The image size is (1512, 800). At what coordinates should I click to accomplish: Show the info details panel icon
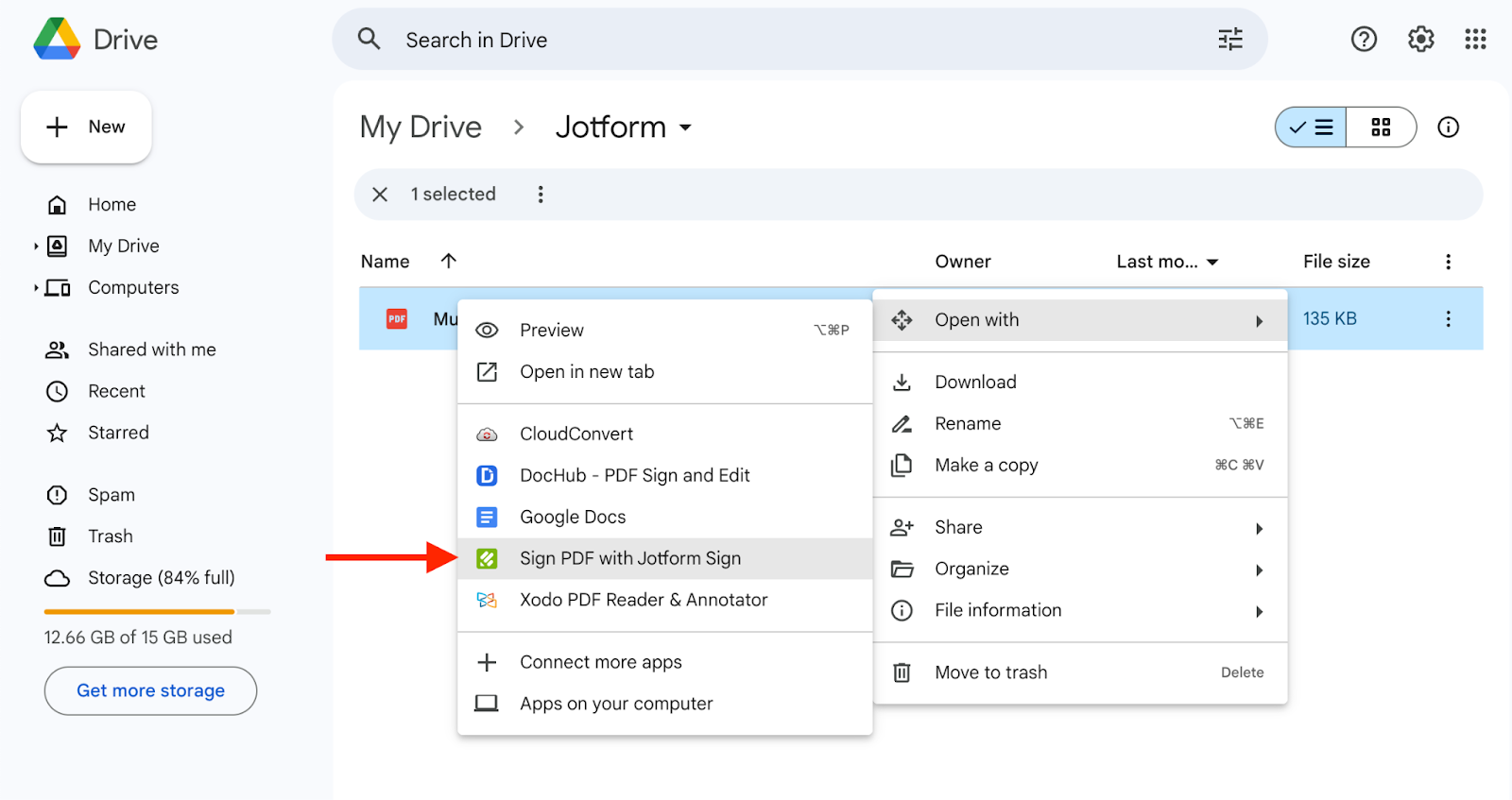(1448, 128)
